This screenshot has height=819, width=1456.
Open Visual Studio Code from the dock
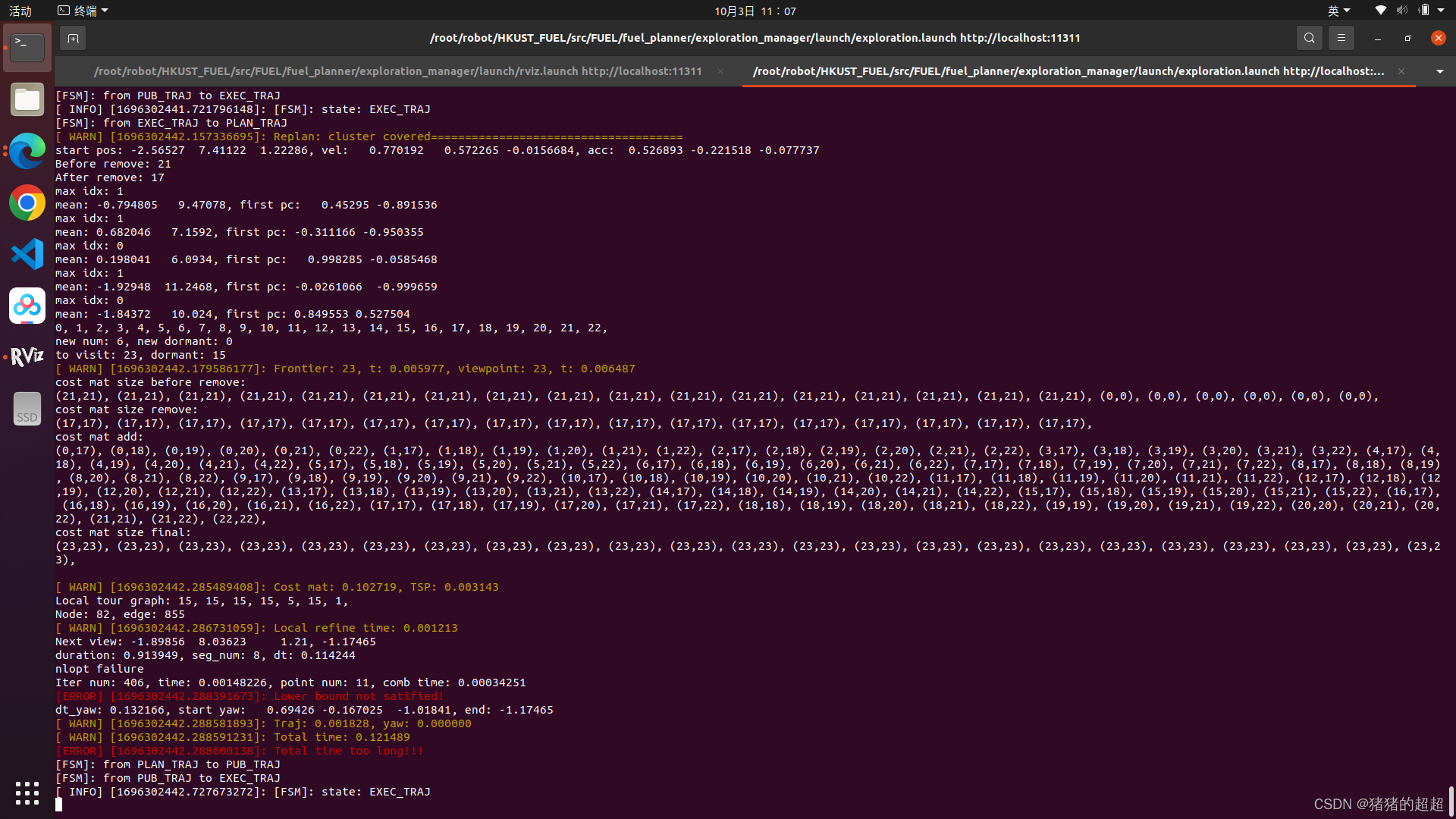point(27,254)
